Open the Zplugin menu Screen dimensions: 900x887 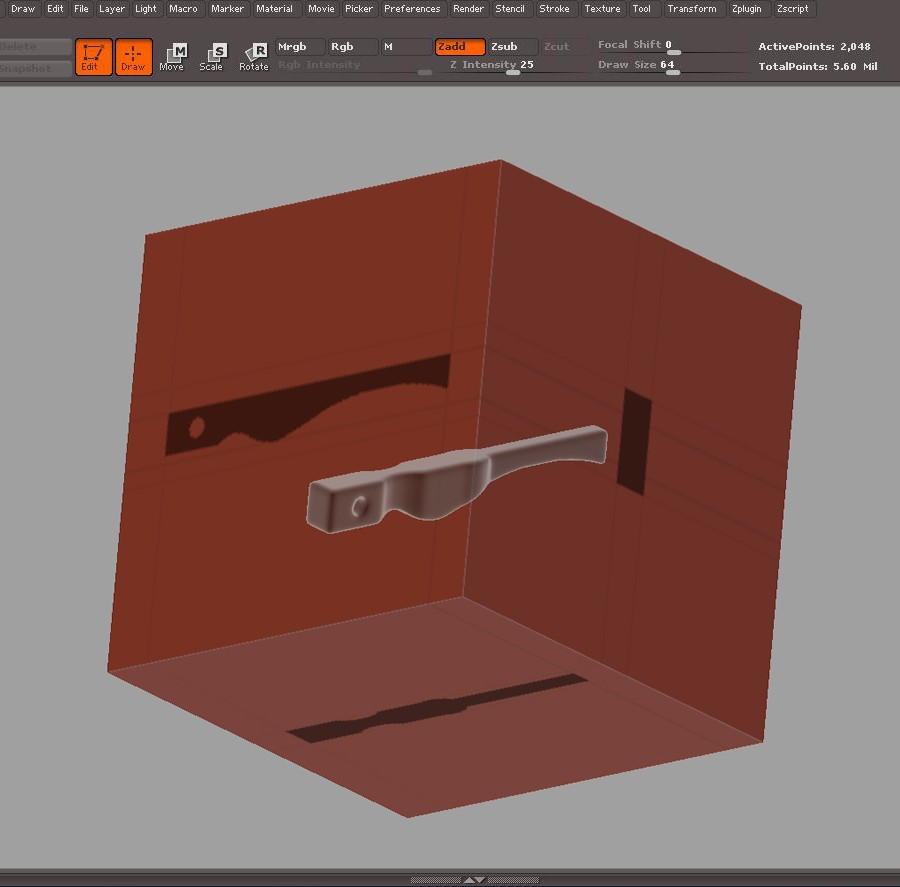point(746,9)
